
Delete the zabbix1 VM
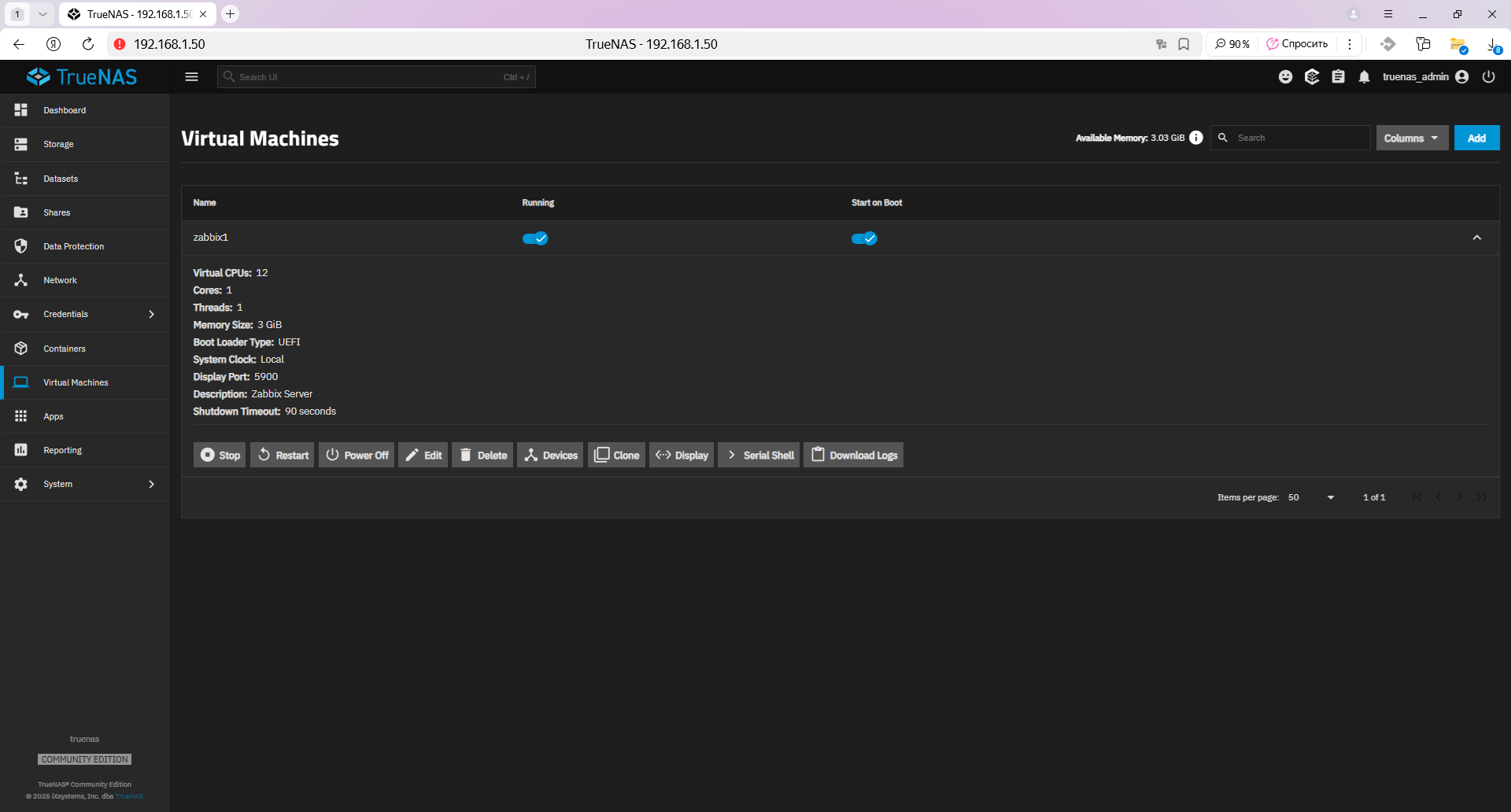(482, 455)
